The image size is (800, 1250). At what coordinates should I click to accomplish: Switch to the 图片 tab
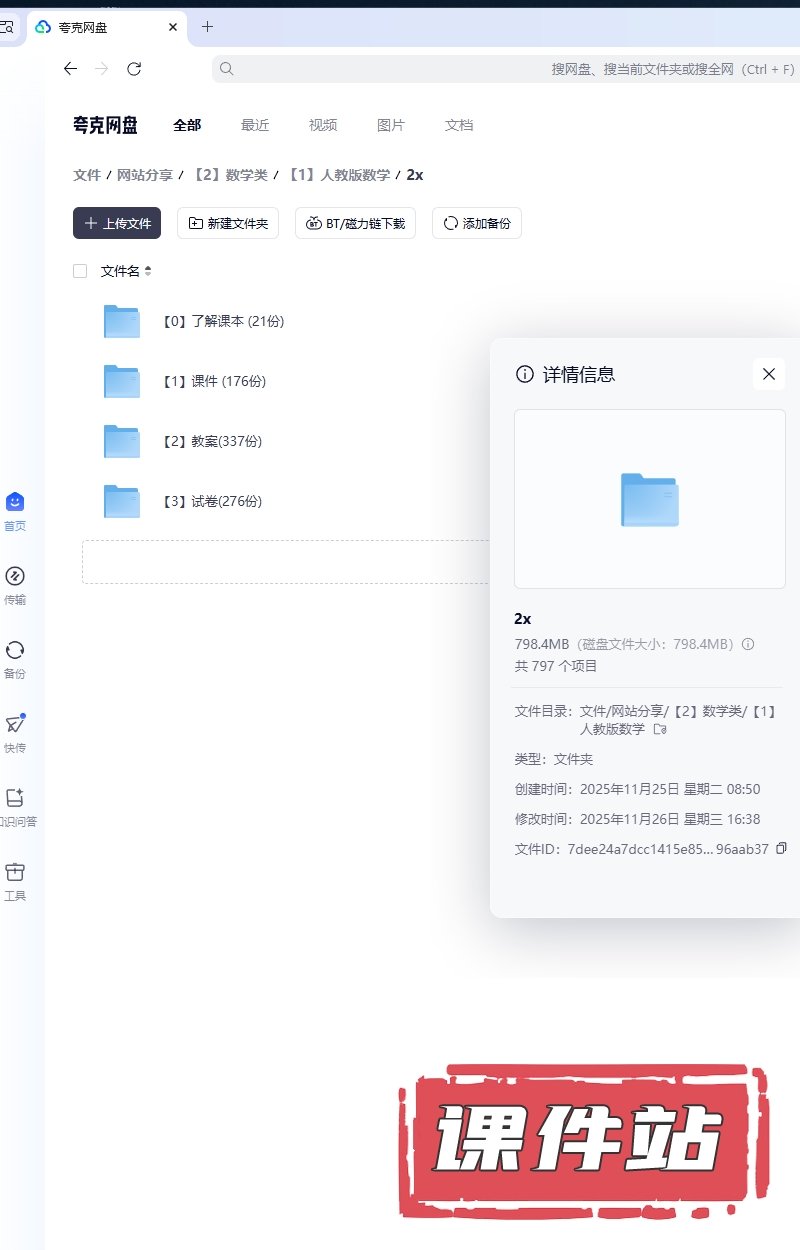click(x=391, y=125)
